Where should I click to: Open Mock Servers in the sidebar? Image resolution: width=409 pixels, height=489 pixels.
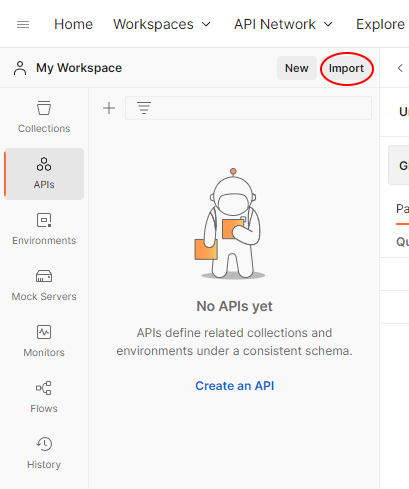point(44,285)
